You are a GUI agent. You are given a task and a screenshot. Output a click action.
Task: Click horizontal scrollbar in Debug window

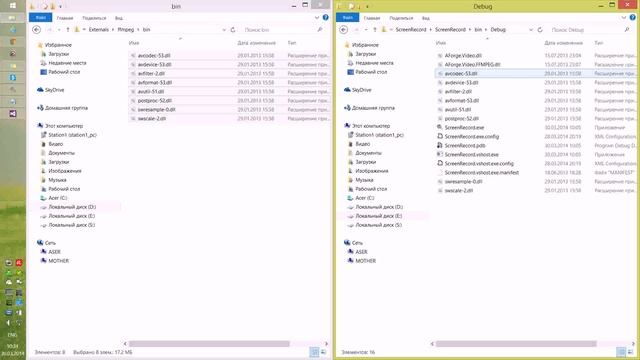click(516, 344)
